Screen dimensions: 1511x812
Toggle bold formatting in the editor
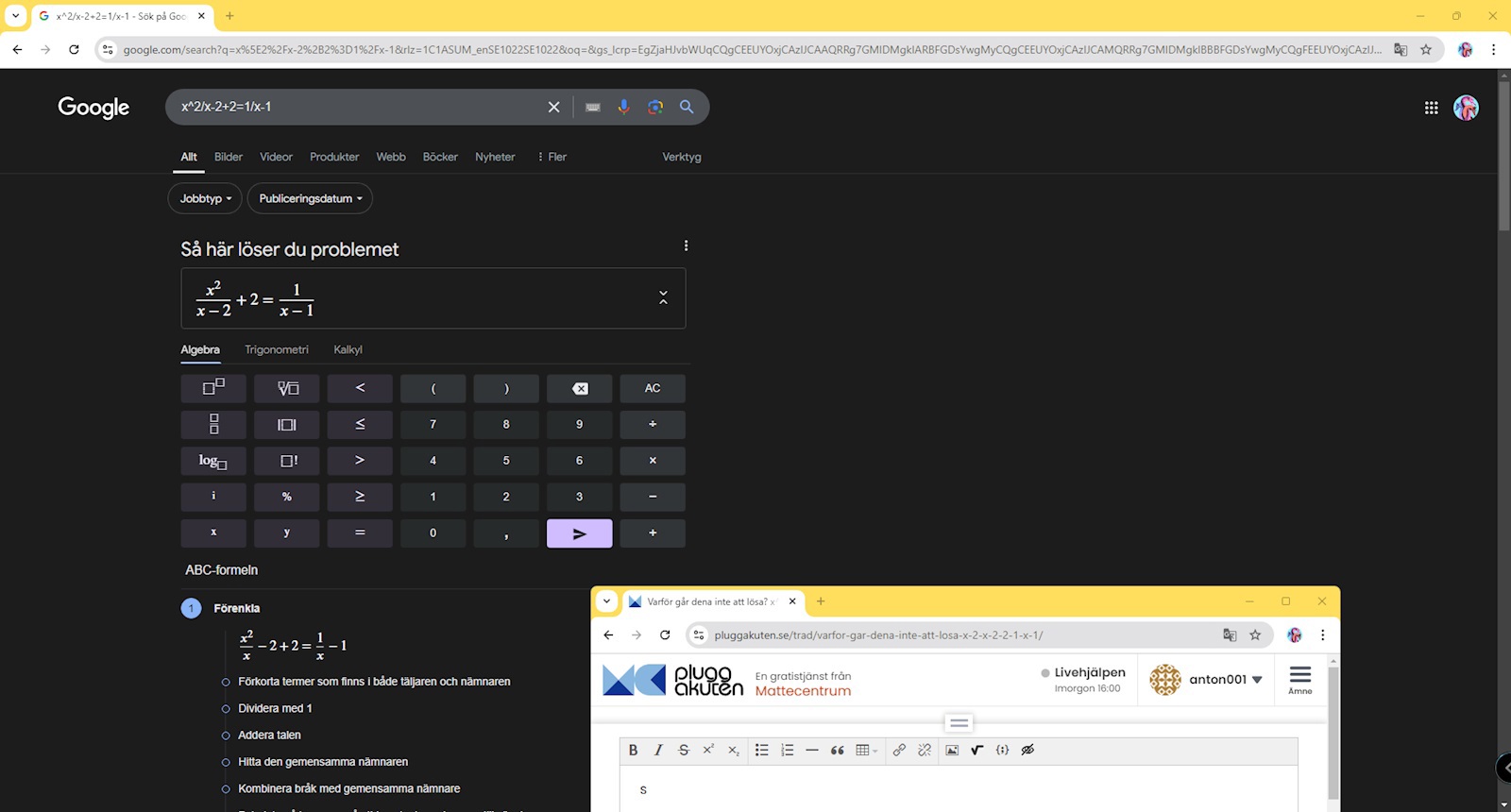coord(633,751)
